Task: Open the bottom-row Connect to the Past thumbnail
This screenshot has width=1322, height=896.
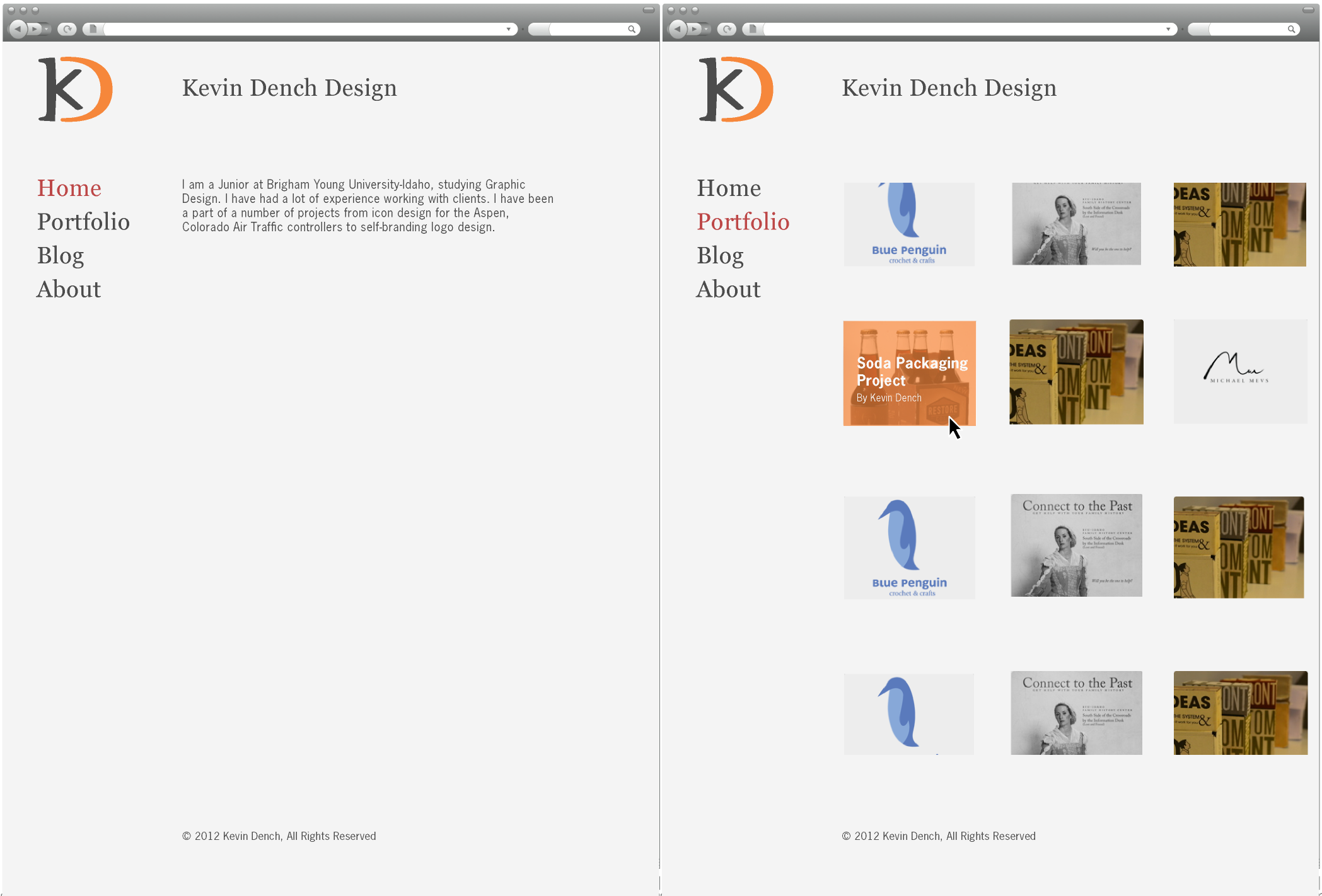Action: [x=1076, y=713]
